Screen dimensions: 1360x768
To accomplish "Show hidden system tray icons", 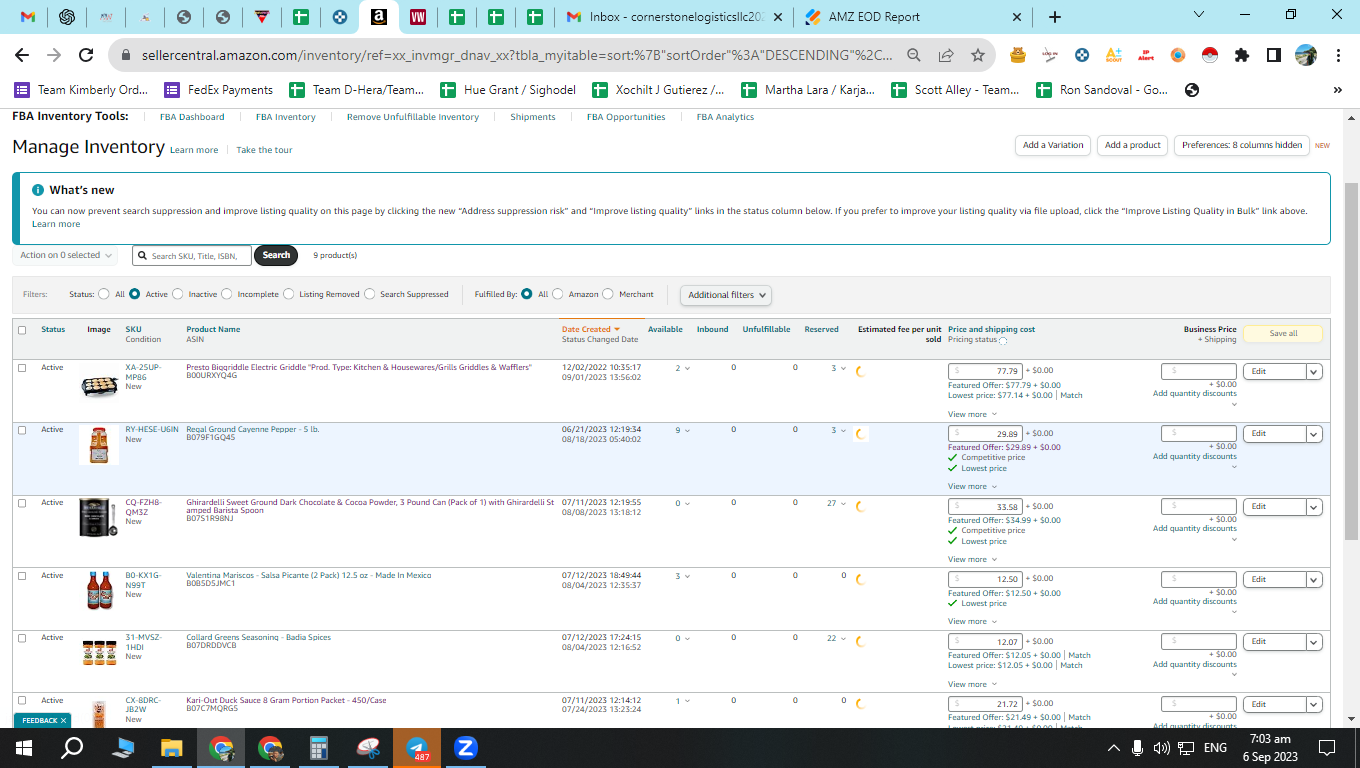I will pos(1114,748).
